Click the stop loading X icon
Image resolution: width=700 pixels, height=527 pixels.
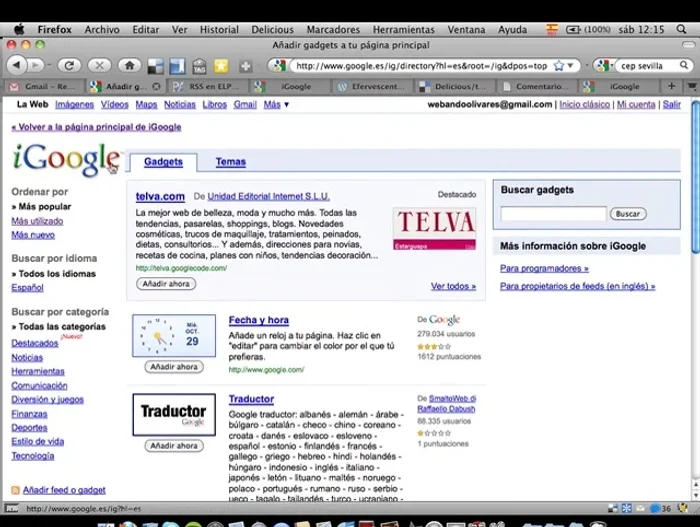(x=98, y=65)
